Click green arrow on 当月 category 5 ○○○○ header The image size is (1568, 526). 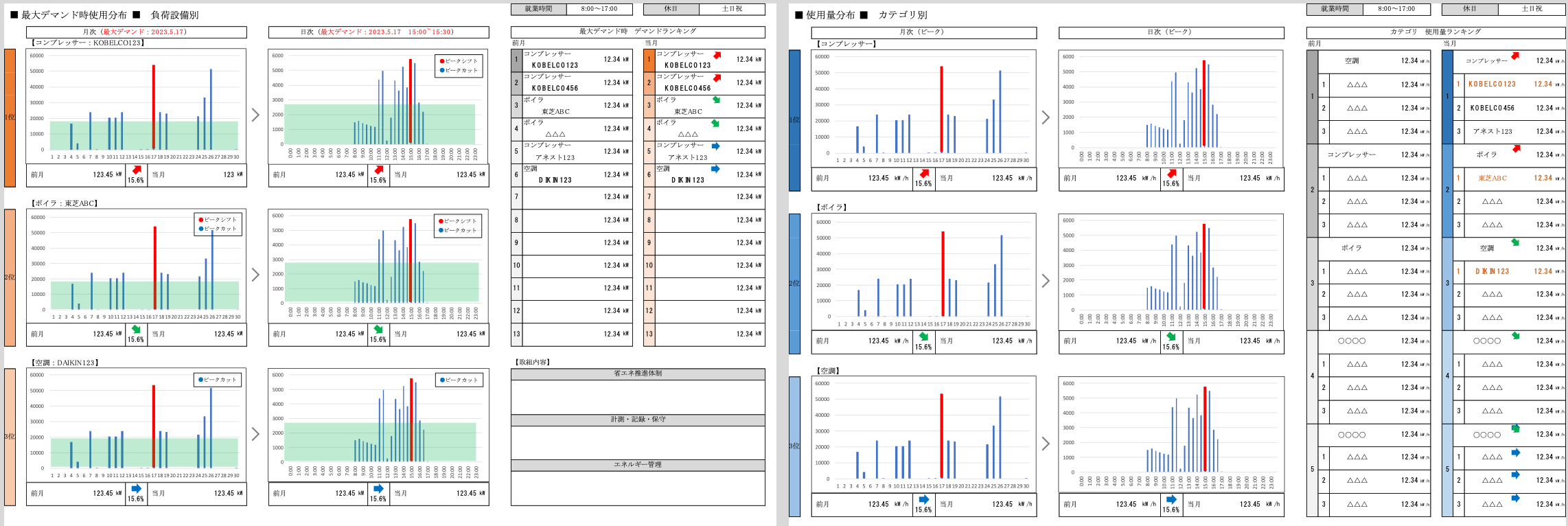point(1516,428)
